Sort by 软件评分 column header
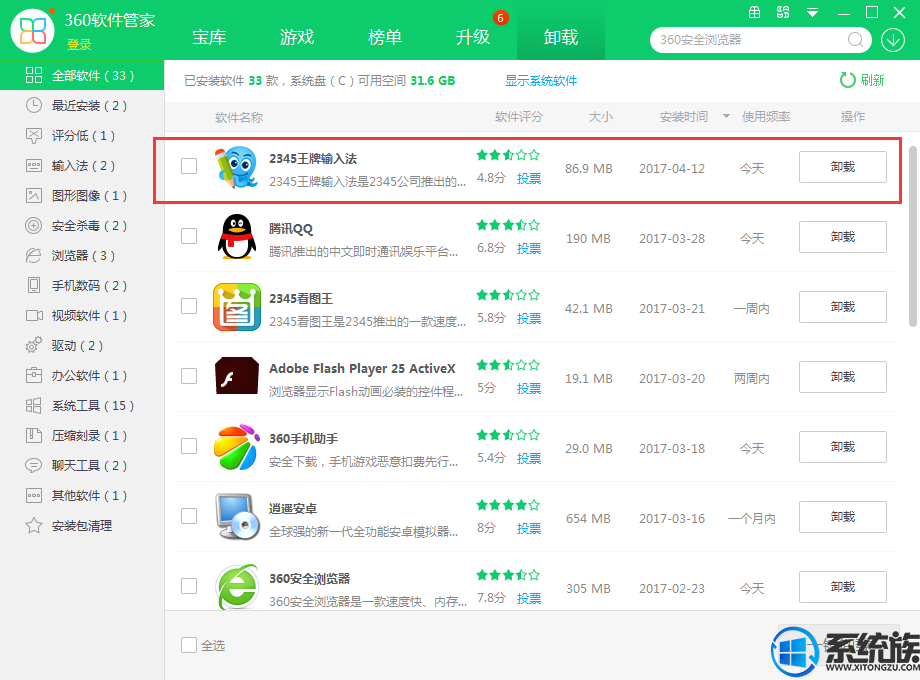Image resolution: width=920 pixels, height=680 pixels. coord(519,116)
